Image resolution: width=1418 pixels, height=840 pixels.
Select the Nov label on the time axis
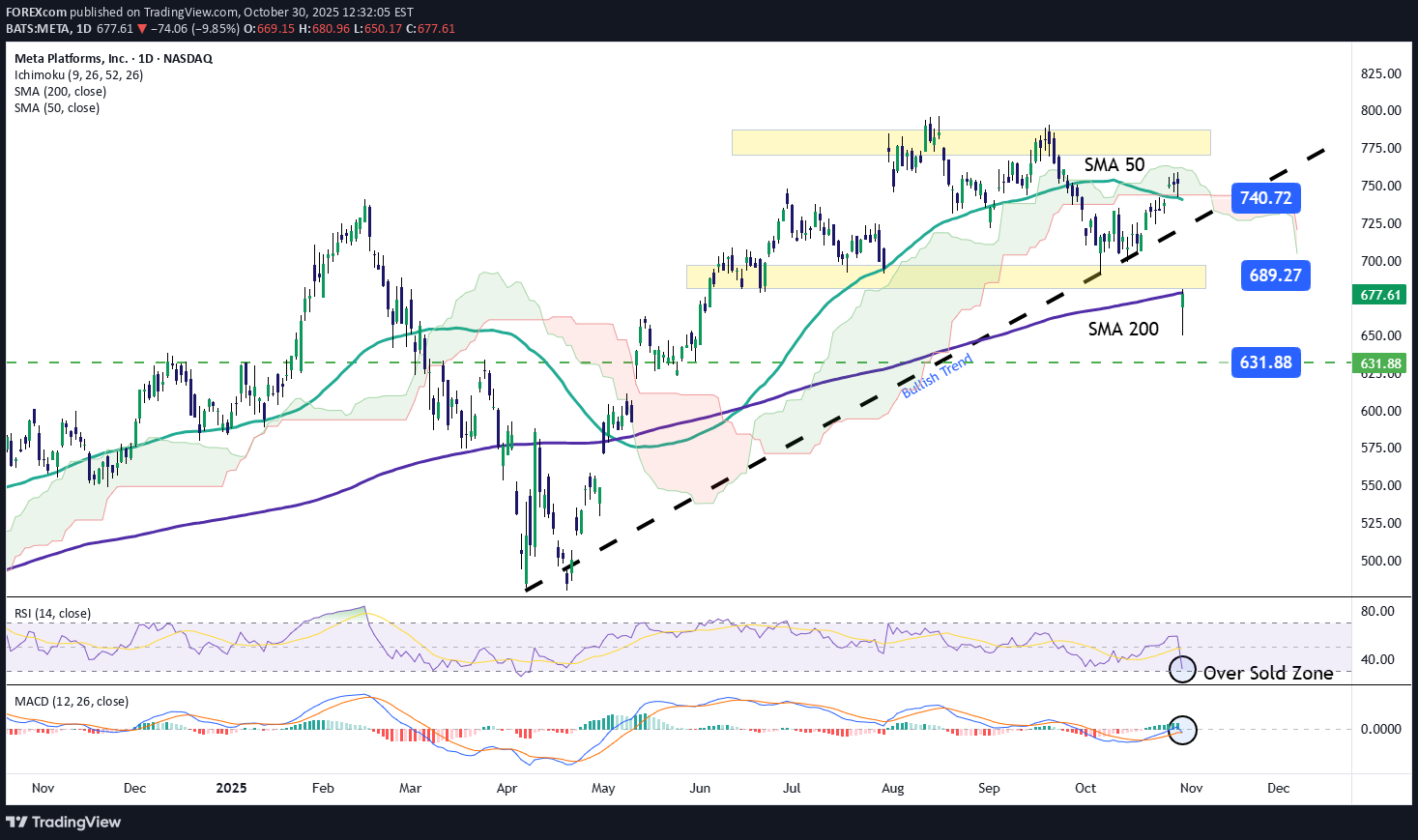point(43,788)
